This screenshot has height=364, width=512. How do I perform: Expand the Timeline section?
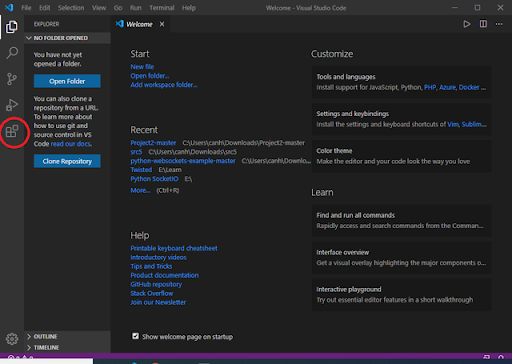tap(67, 347)
